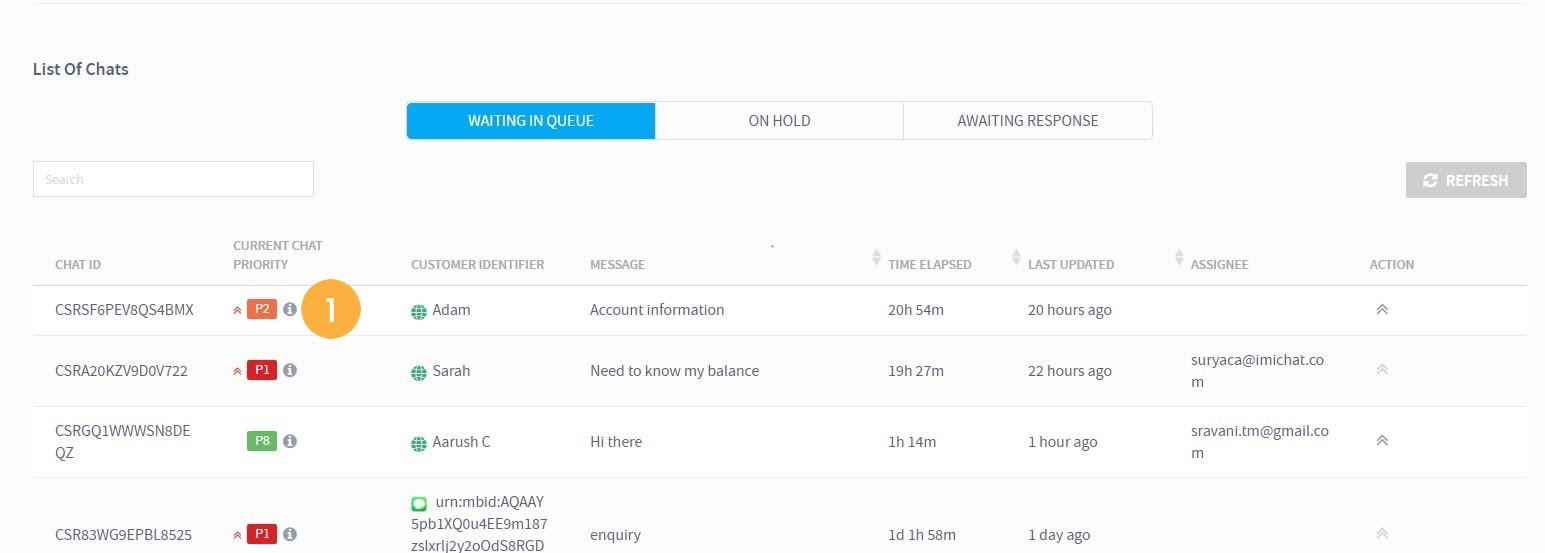Click the Message column header label
The height and width of the screenshot is (553, 1545).
pos(617,265)
